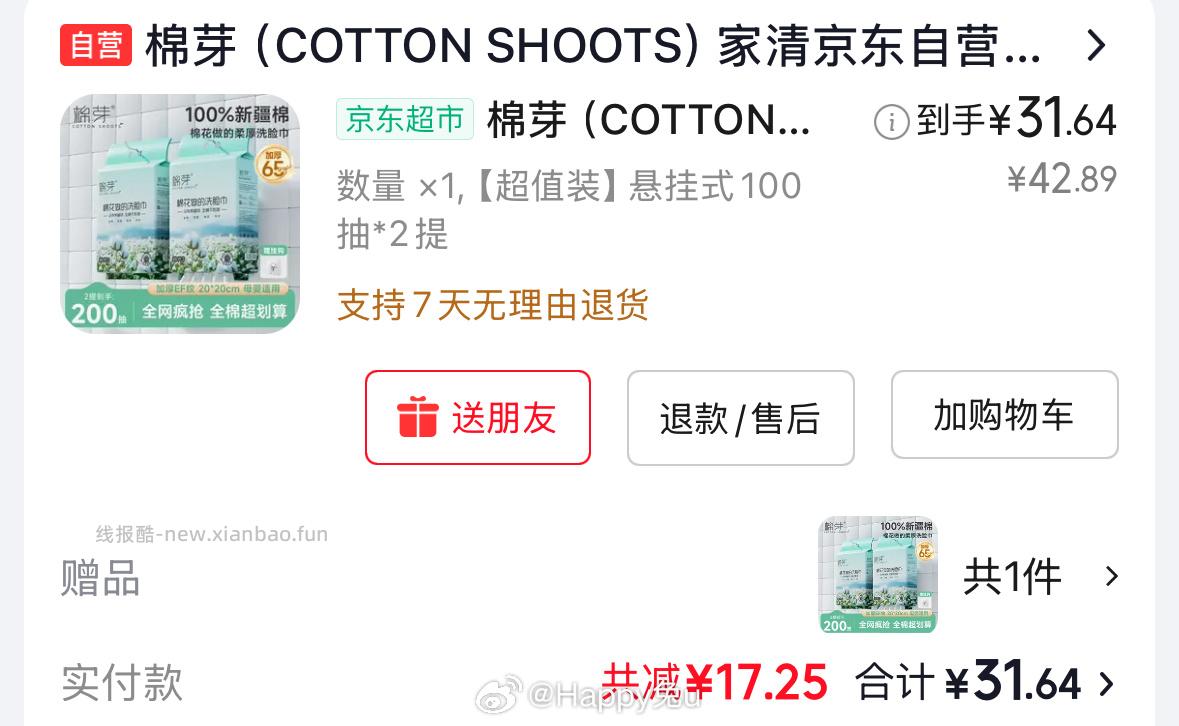This screenshot has height=726, width=1179.
Task: Tap the 共减¥17.25 discount text
Action: click(714, 682)
